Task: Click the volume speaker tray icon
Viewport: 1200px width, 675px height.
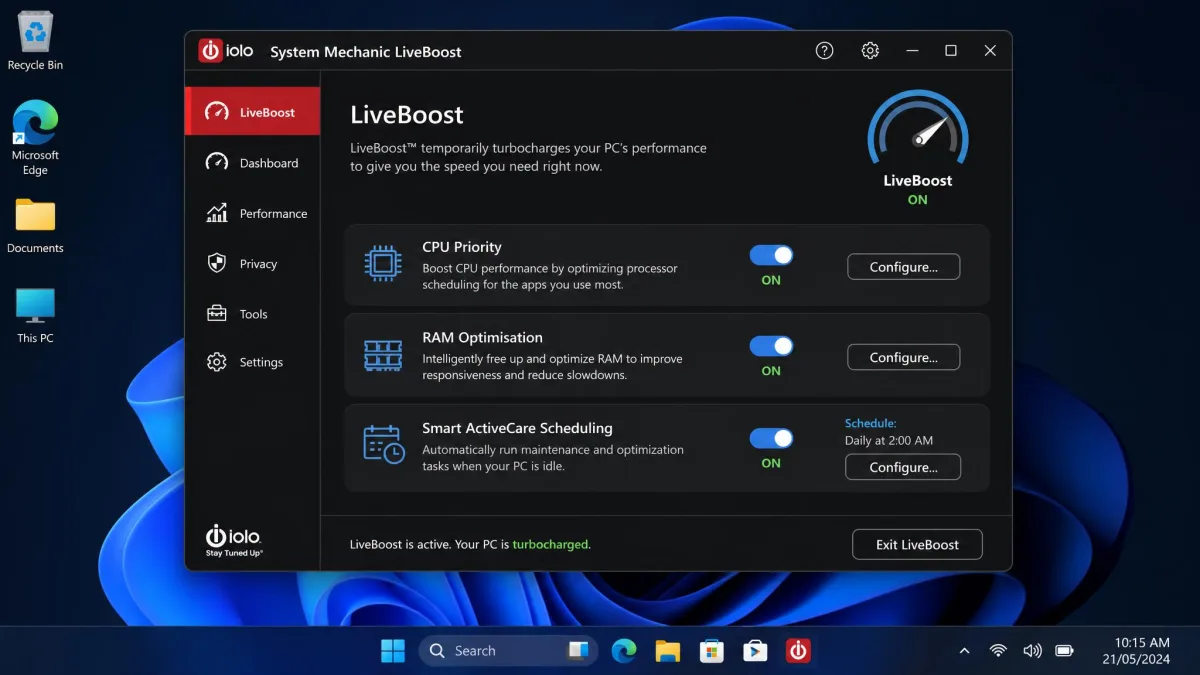Action: click(x=1032, y=651)
